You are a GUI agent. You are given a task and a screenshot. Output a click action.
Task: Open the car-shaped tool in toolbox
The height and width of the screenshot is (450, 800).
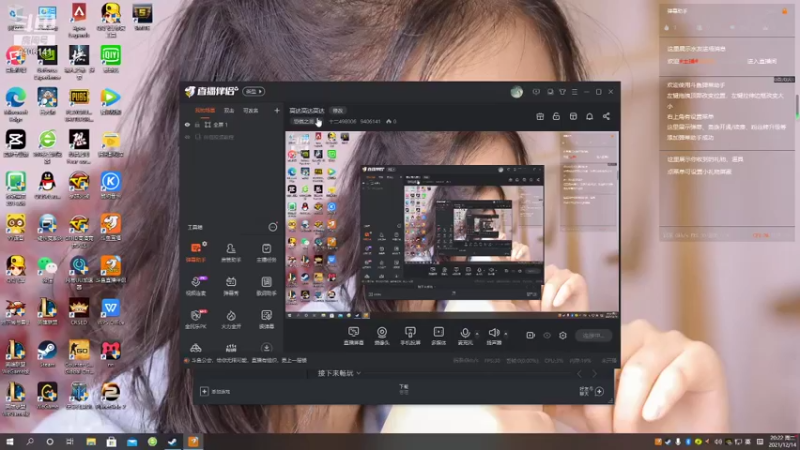[195, 348]
